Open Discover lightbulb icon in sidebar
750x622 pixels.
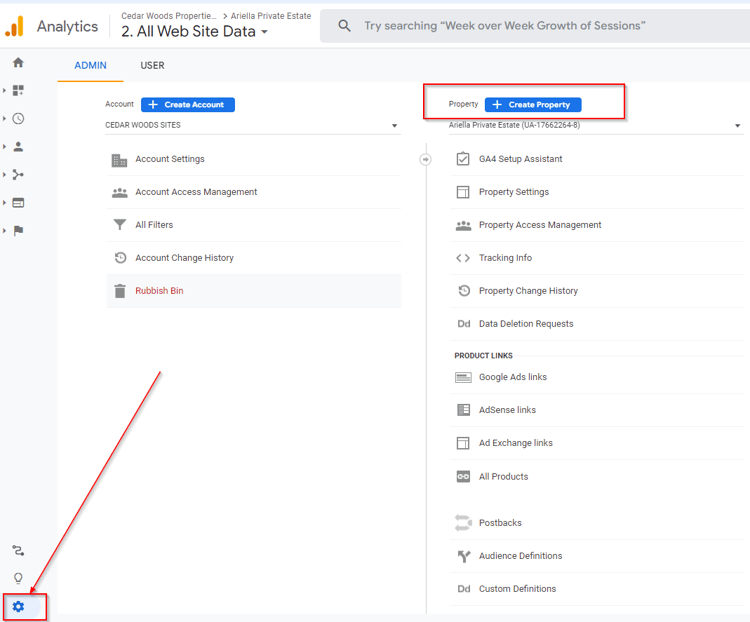[18, 578]
